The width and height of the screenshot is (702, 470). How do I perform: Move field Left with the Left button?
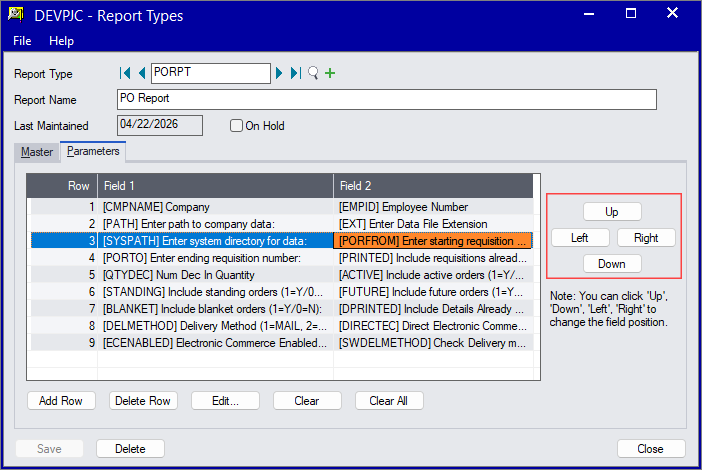579,238
